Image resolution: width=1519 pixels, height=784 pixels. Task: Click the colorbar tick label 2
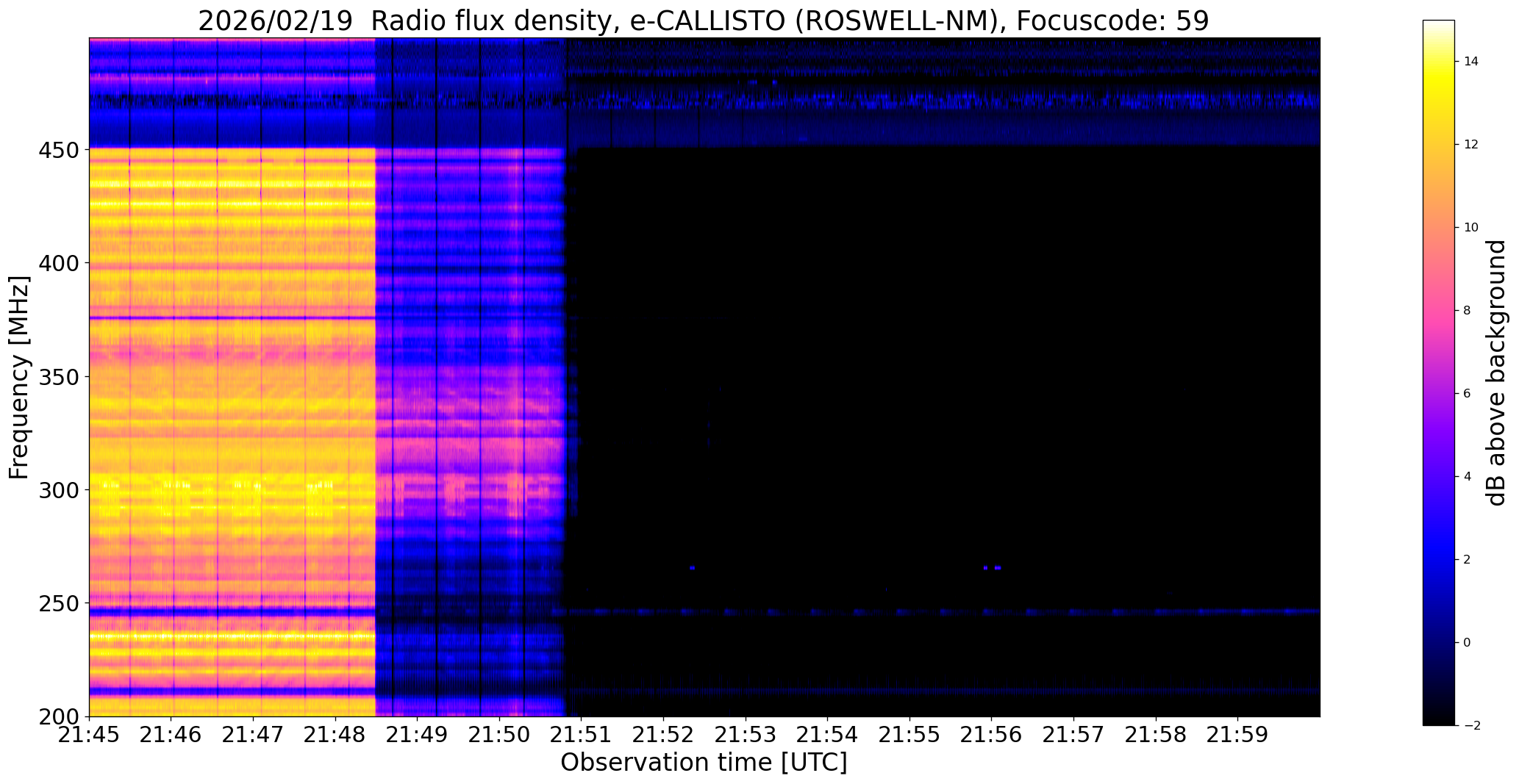[x=1467, y=560]
